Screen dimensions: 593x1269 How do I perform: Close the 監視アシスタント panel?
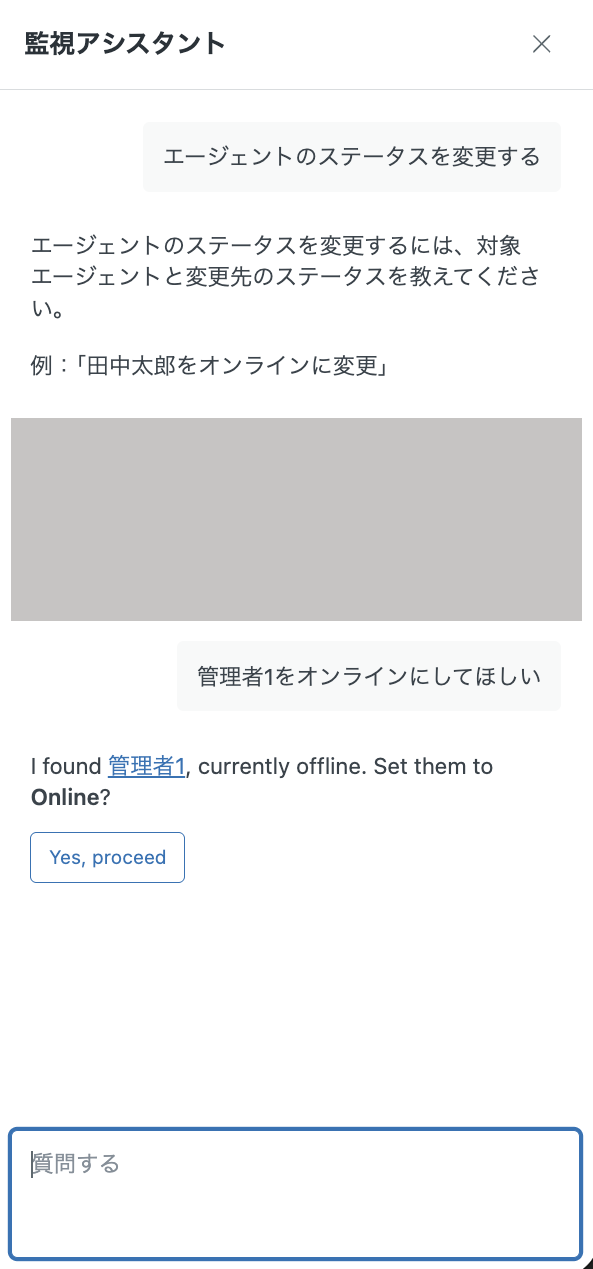pyautogui.click(x=541, y=44)
